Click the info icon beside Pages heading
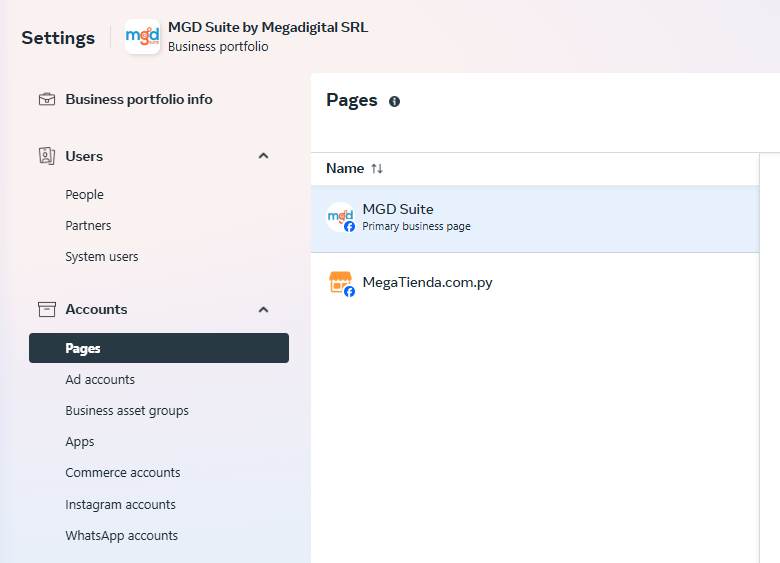Screen dimensions: 780x563 tap(394, 101)
